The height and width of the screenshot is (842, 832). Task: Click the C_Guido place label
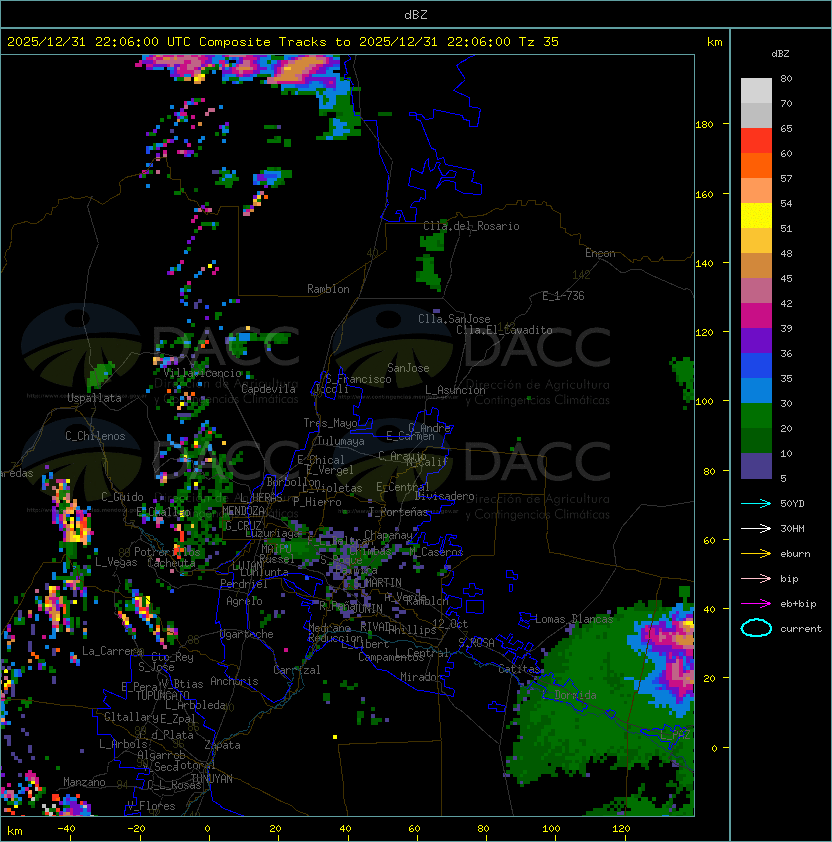tap(122, 496)
